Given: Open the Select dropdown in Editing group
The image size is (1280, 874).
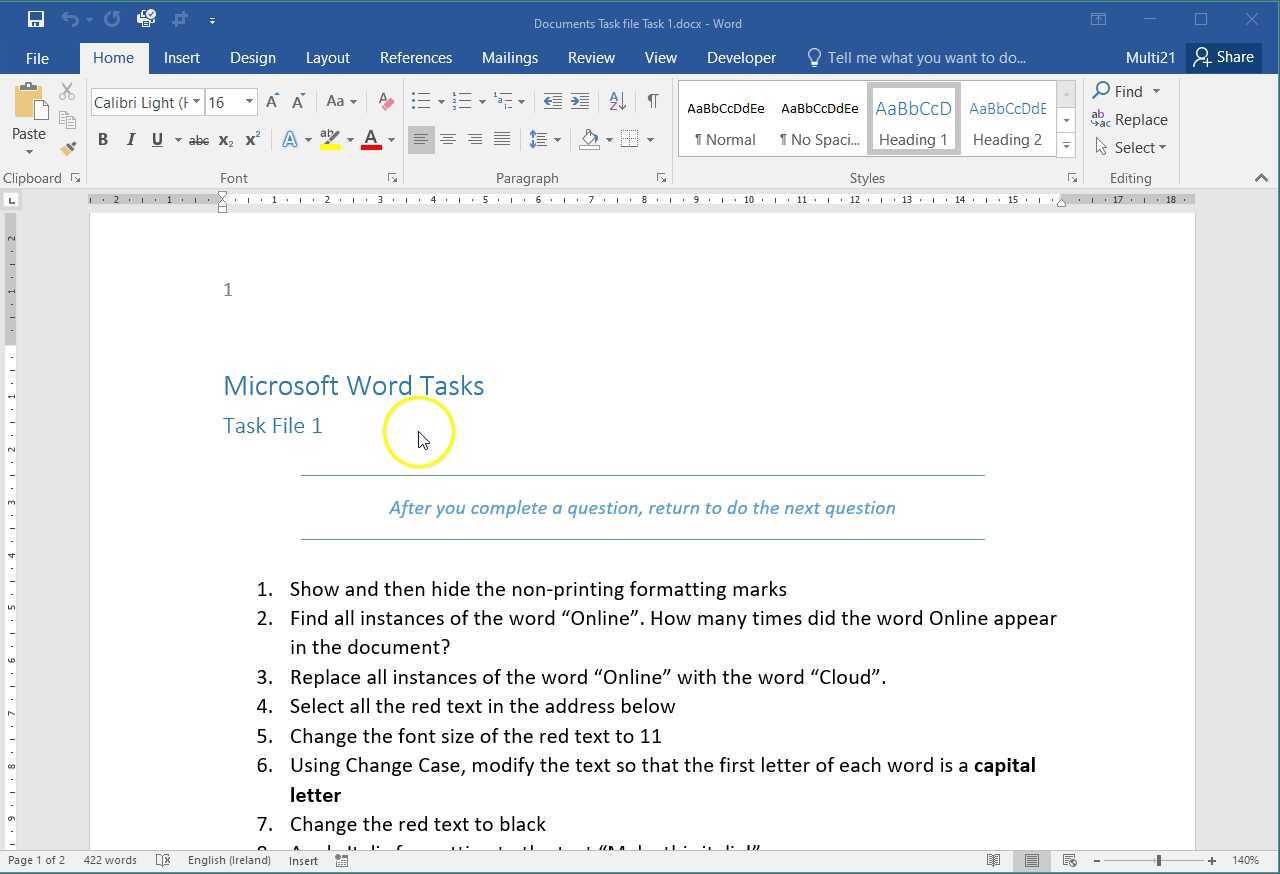Looking at the screenshot, I should coord(1131,148).
